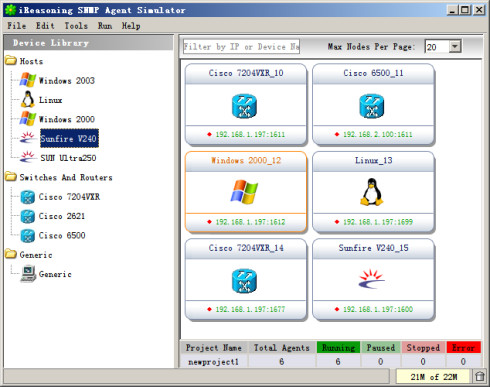Image resolution: width=490 pixels, height=387 pixels.
Task: Click the Paused column header
Action: pyautogui.click(x=381, y=348)
